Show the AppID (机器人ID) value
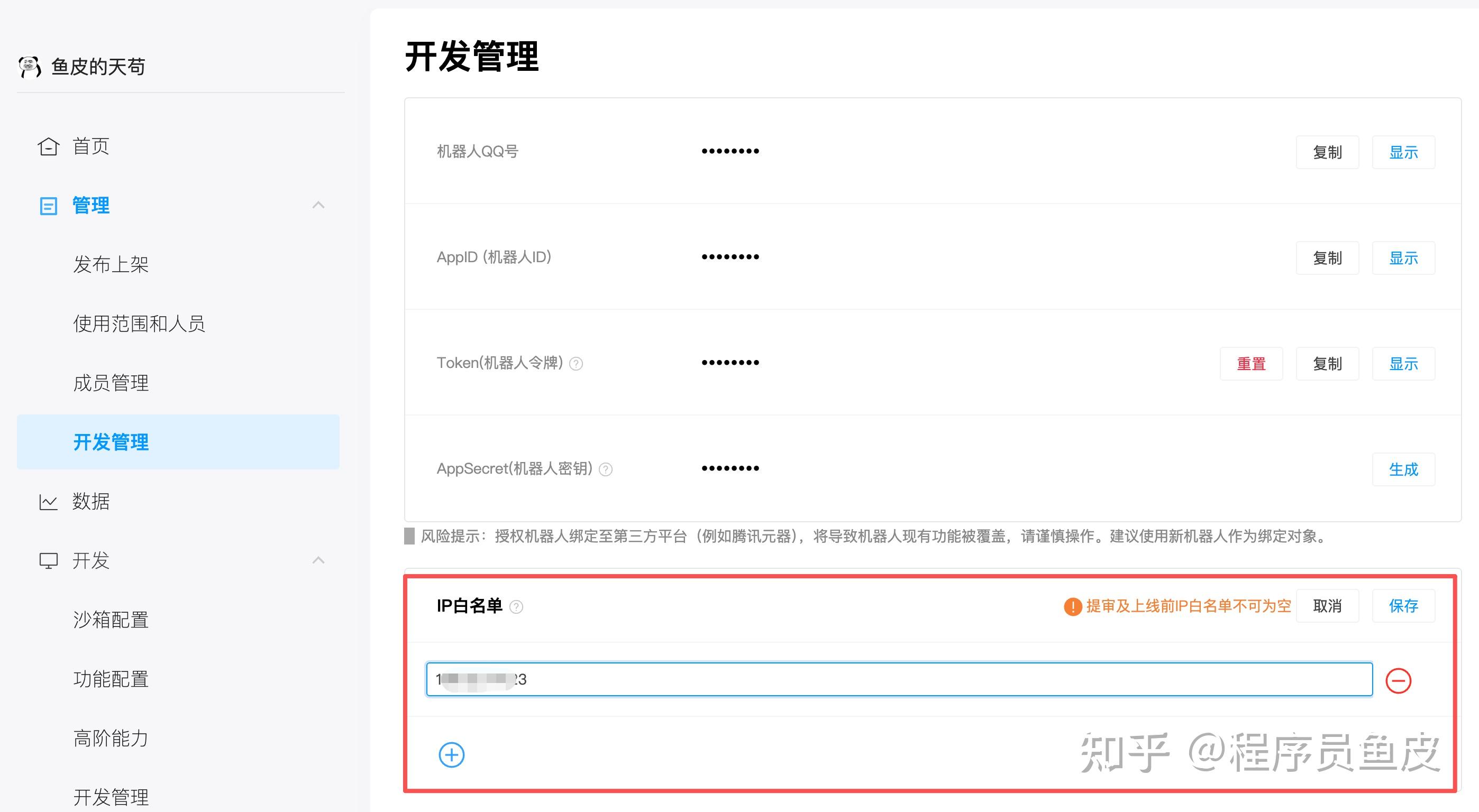Image resolution: width=1479 pixels, height=812 pixels. [x=1403, y=257]
